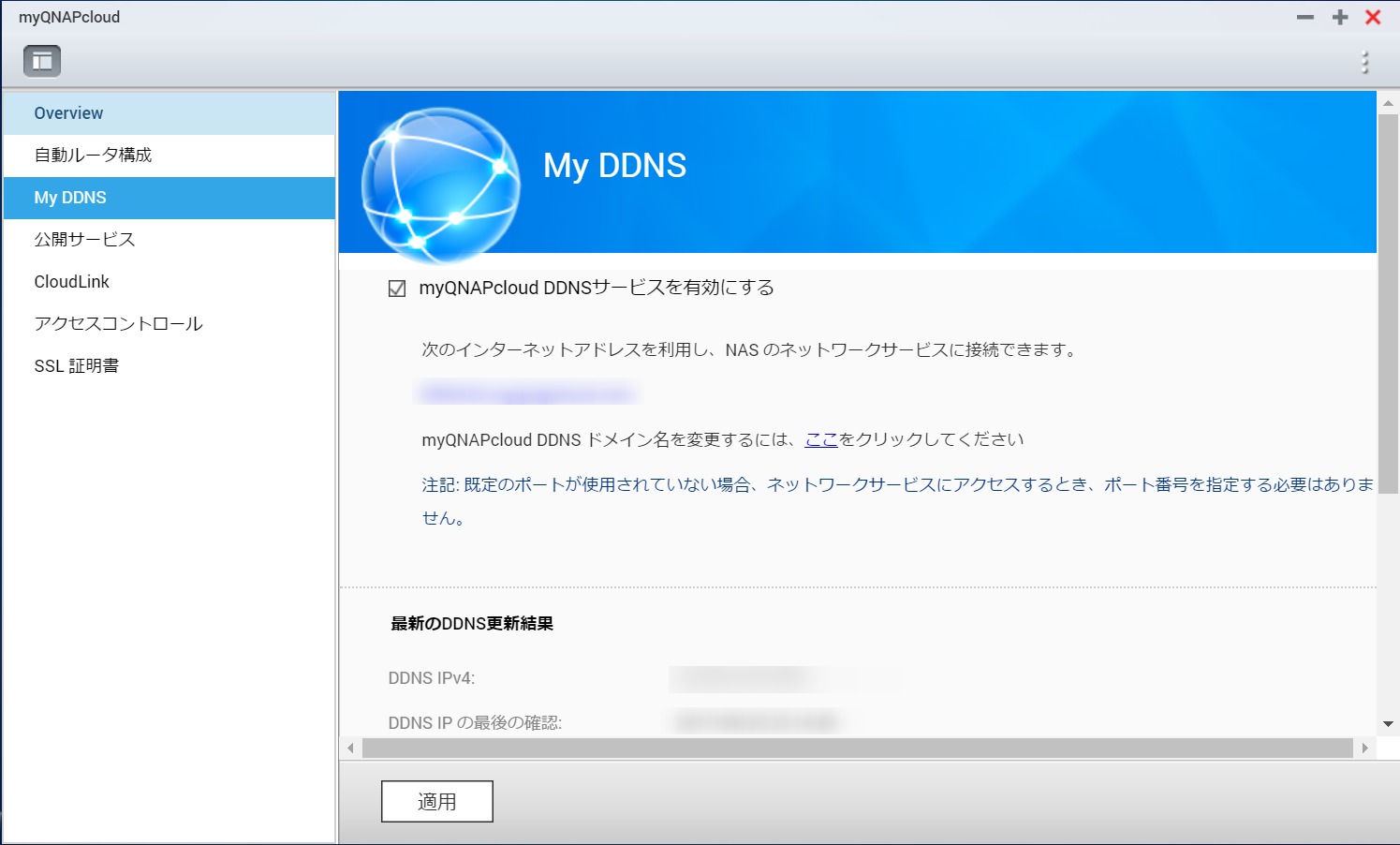This screenshot has width=1400, height=845.
Task: Click the 適用 apply button
Action: (437, 802)
